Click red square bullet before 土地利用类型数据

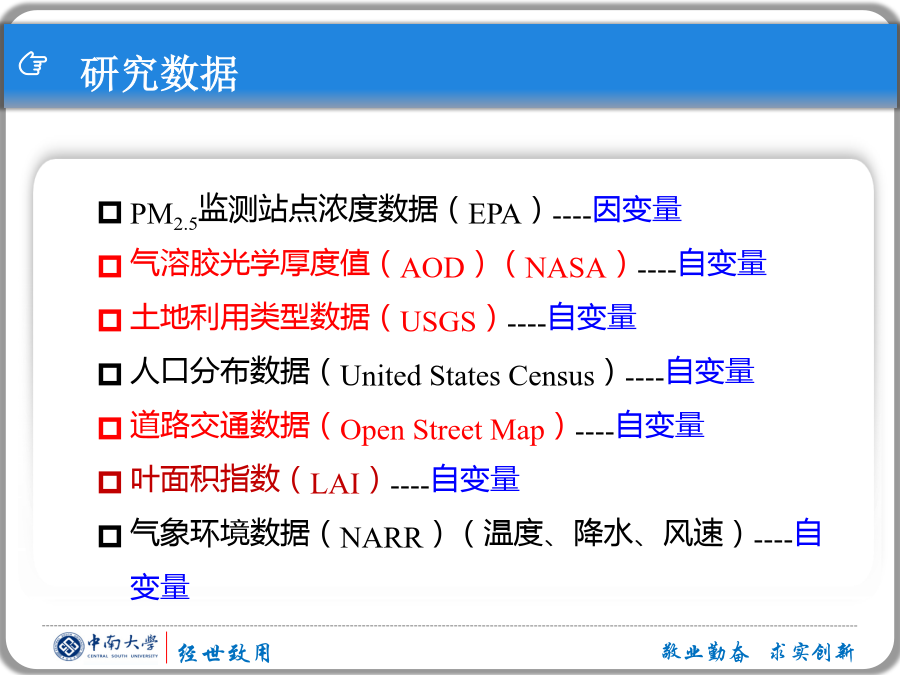coord(110,320)
